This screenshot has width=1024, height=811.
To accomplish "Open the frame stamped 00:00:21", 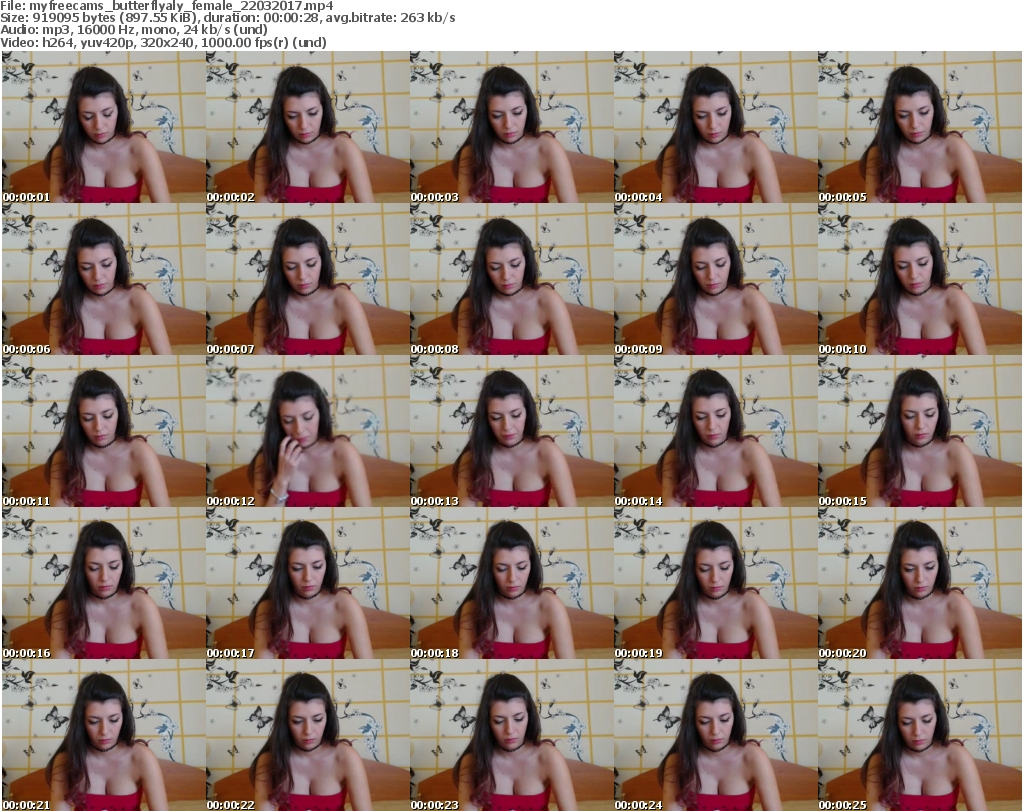I will coord(104,735).
